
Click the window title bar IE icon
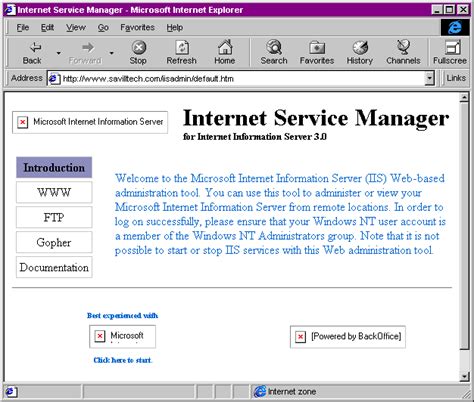click(10, 10)
